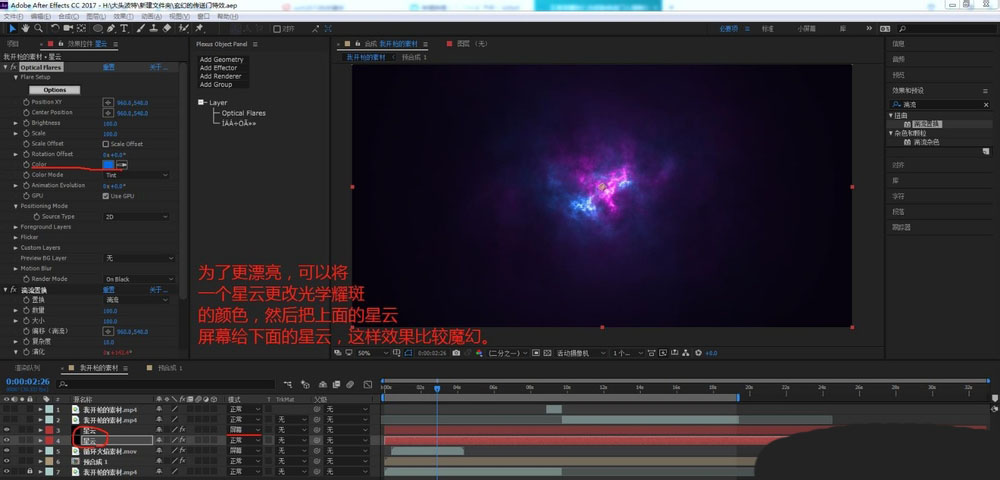Expand the Foreground Layers group
The height and width of the screenshot is (480, 1000).
[16, 227]
